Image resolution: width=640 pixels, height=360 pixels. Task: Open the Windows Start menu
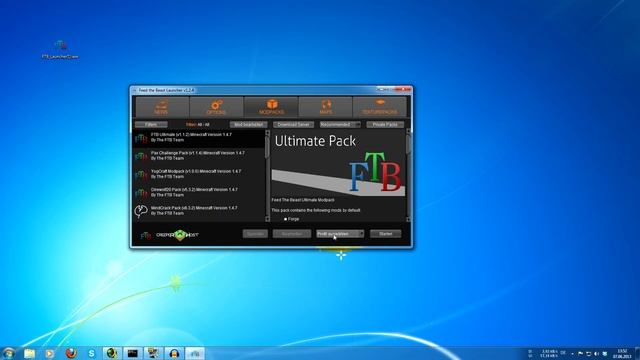coord(9,353)
